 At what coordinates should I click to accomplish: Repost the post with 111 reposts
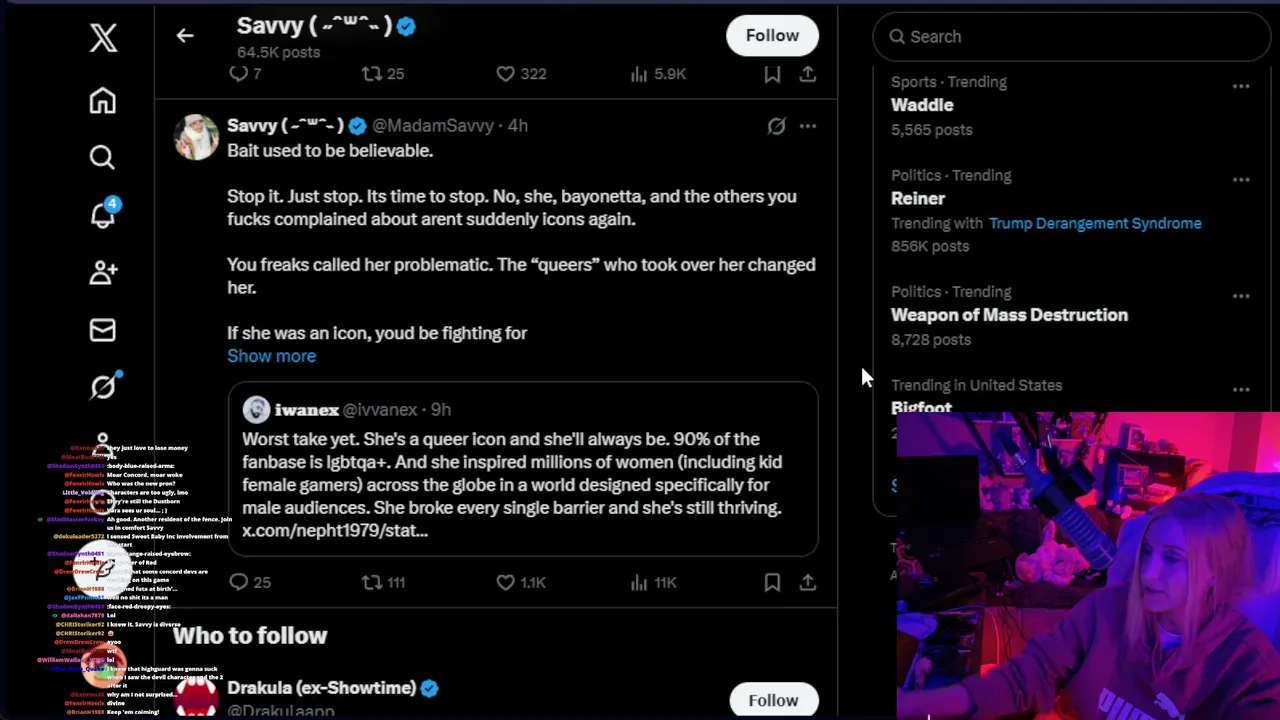[x=372, y=582]
